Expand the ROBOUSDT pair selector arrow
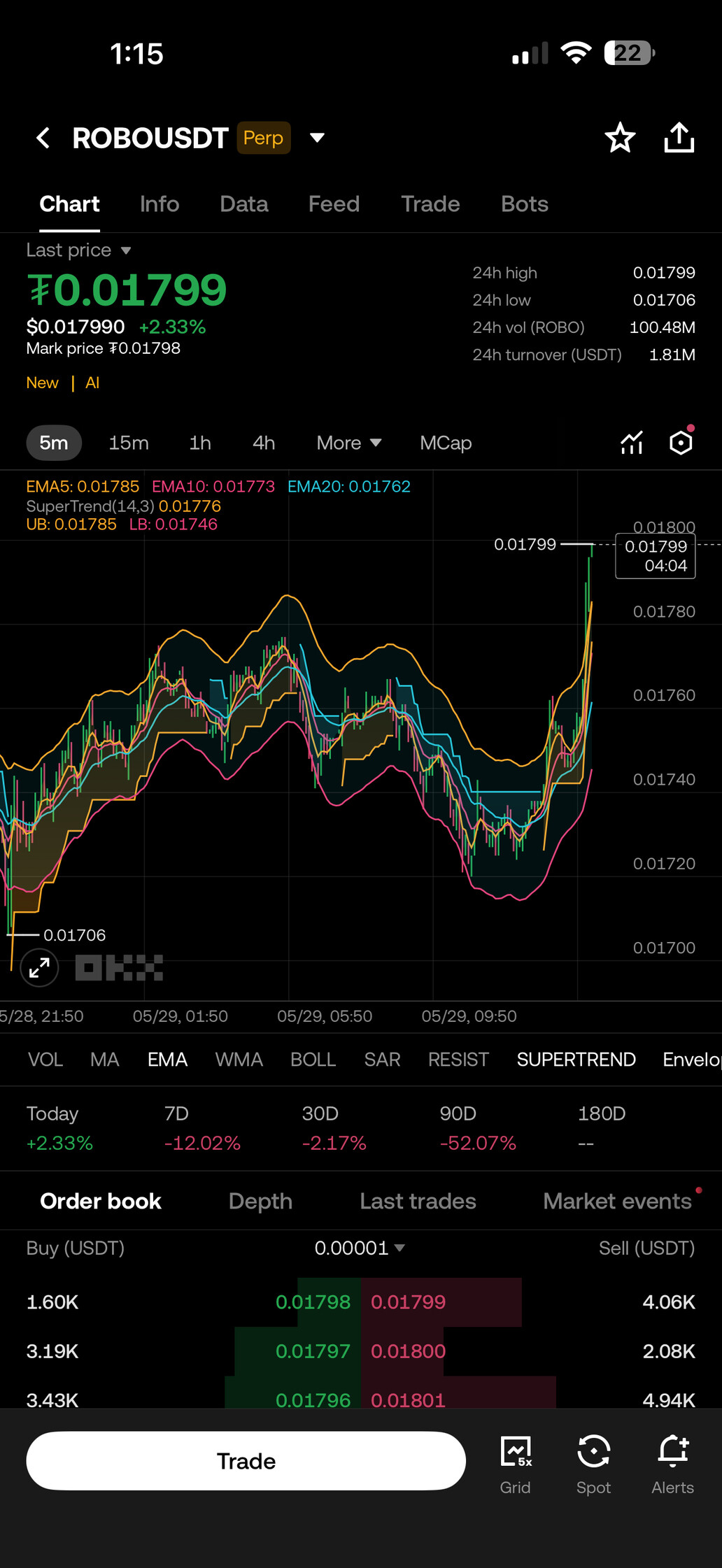The width and height of the screenshot is (722, 1568). 317,138
